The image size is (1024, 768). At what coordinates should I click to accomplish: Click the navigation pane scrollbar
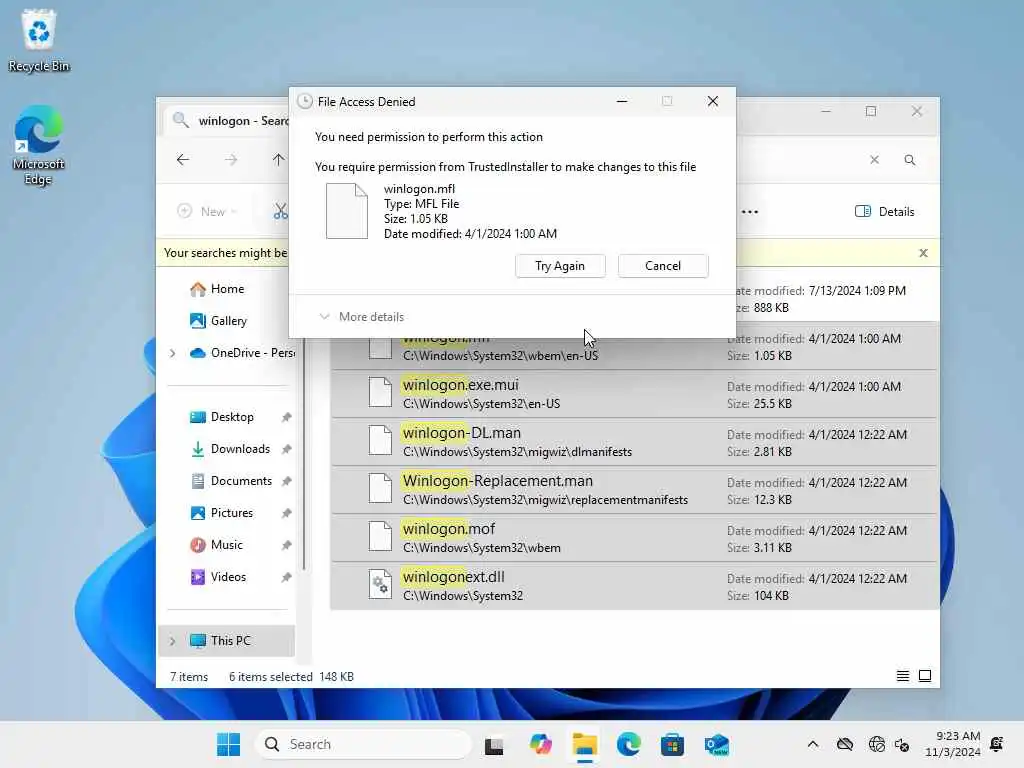[304, 457]
